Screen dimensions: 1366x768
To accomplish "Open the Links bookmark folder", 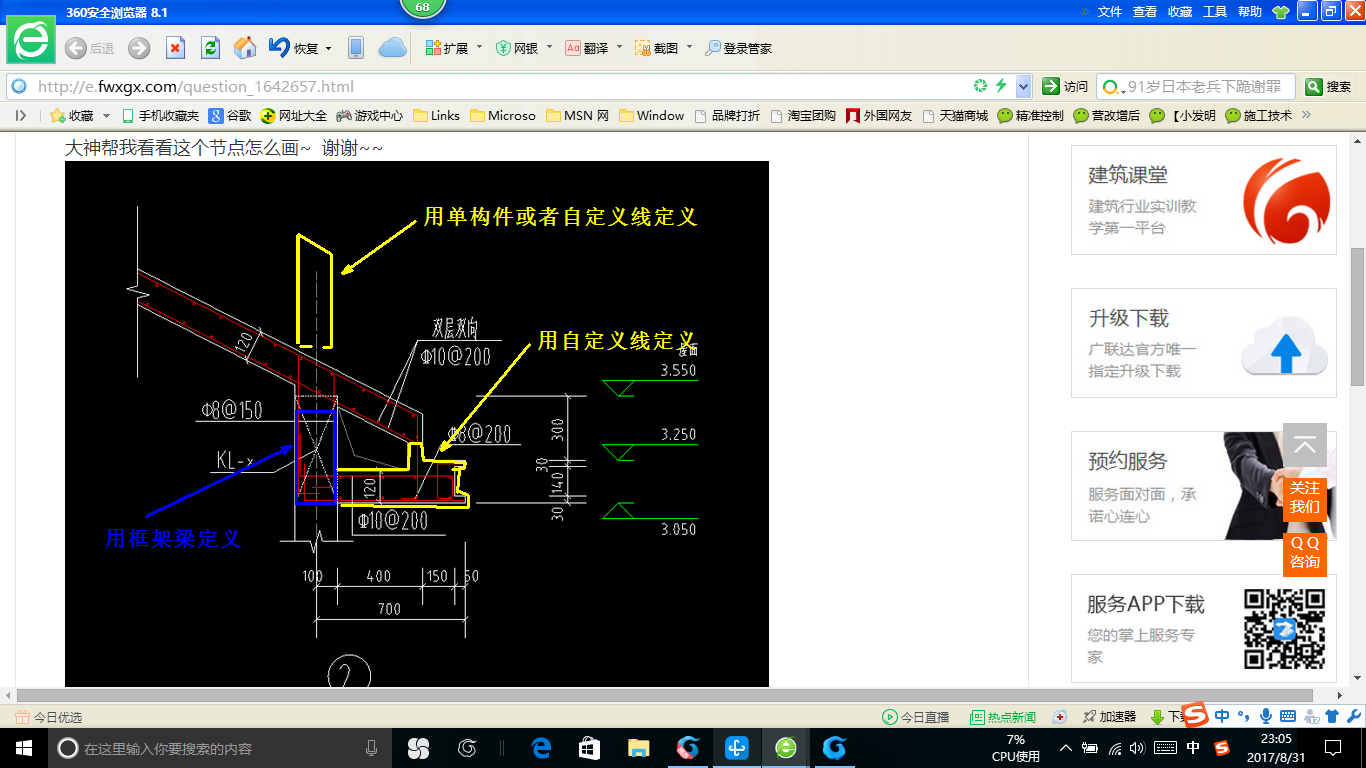I will click(x=437, y=115).
